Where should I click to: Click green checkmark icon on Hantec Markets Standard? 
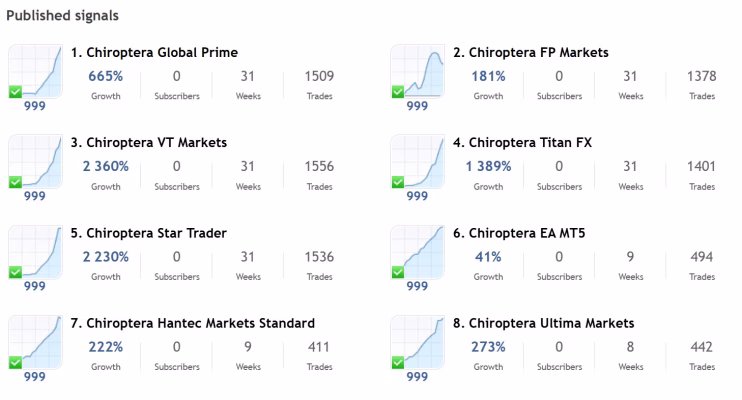[16, 362]
